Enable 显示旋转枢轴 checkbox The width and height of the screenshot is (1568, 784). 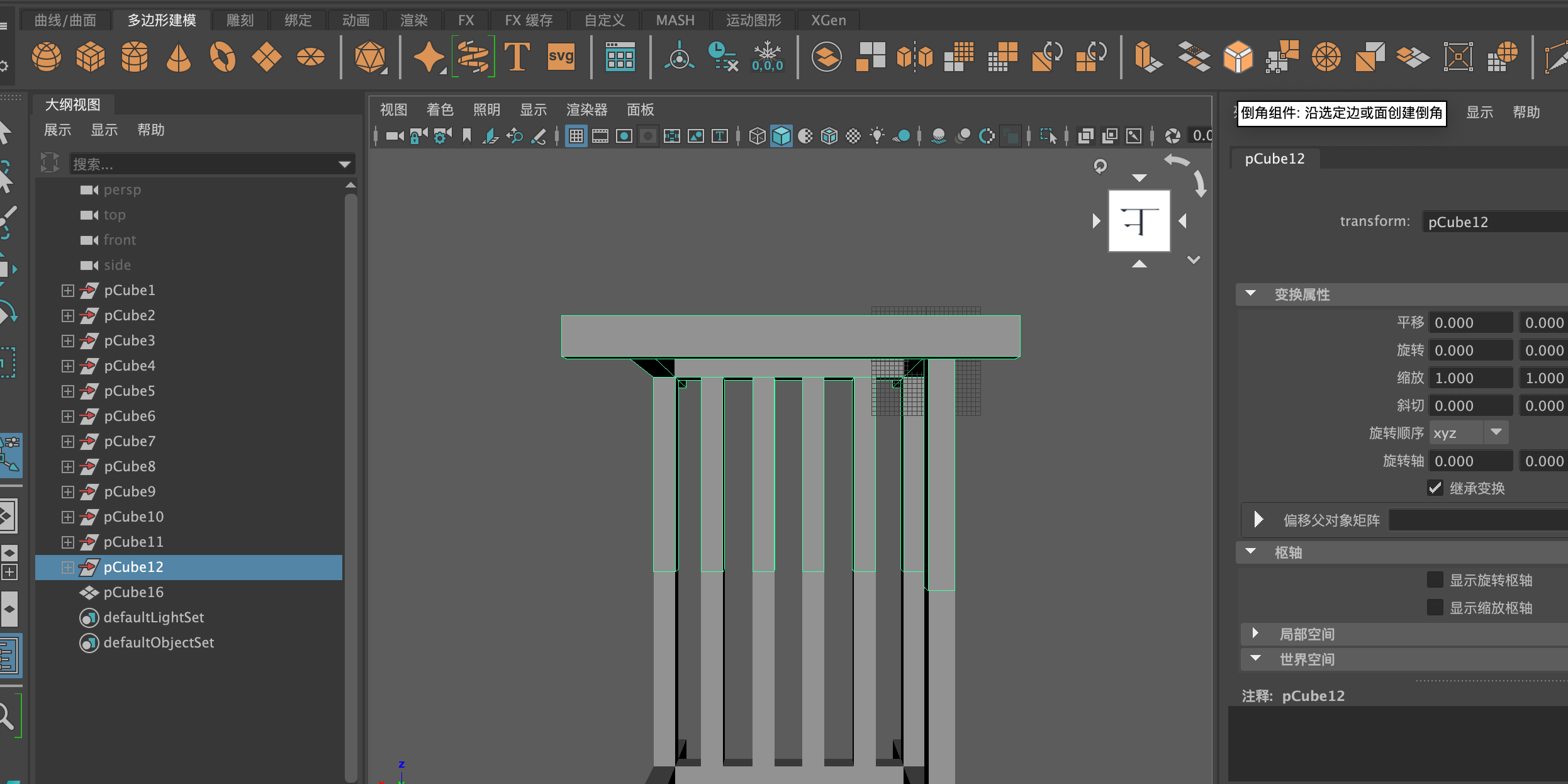1435,580
